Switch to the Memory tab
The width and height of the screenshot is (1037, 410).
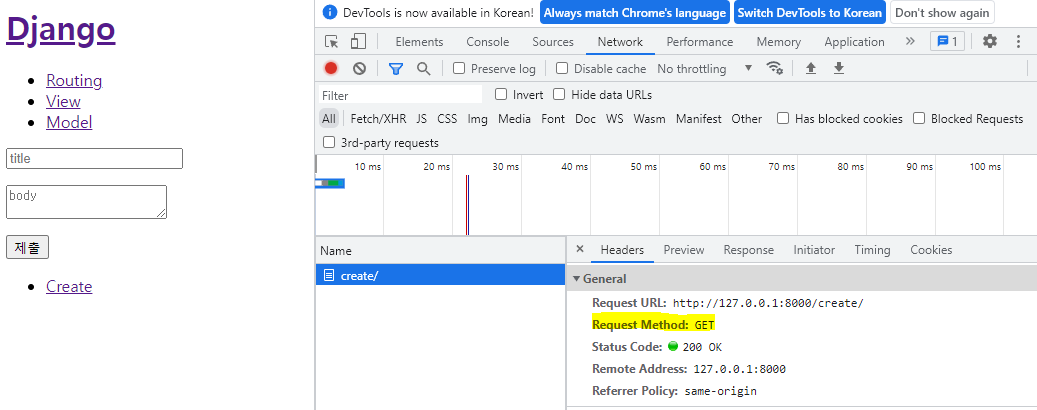tap(778, 42)
